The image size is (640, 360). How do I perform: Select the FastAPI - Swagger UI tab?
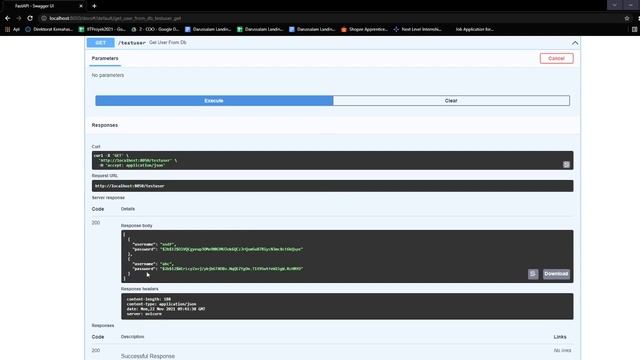[42, 6]
